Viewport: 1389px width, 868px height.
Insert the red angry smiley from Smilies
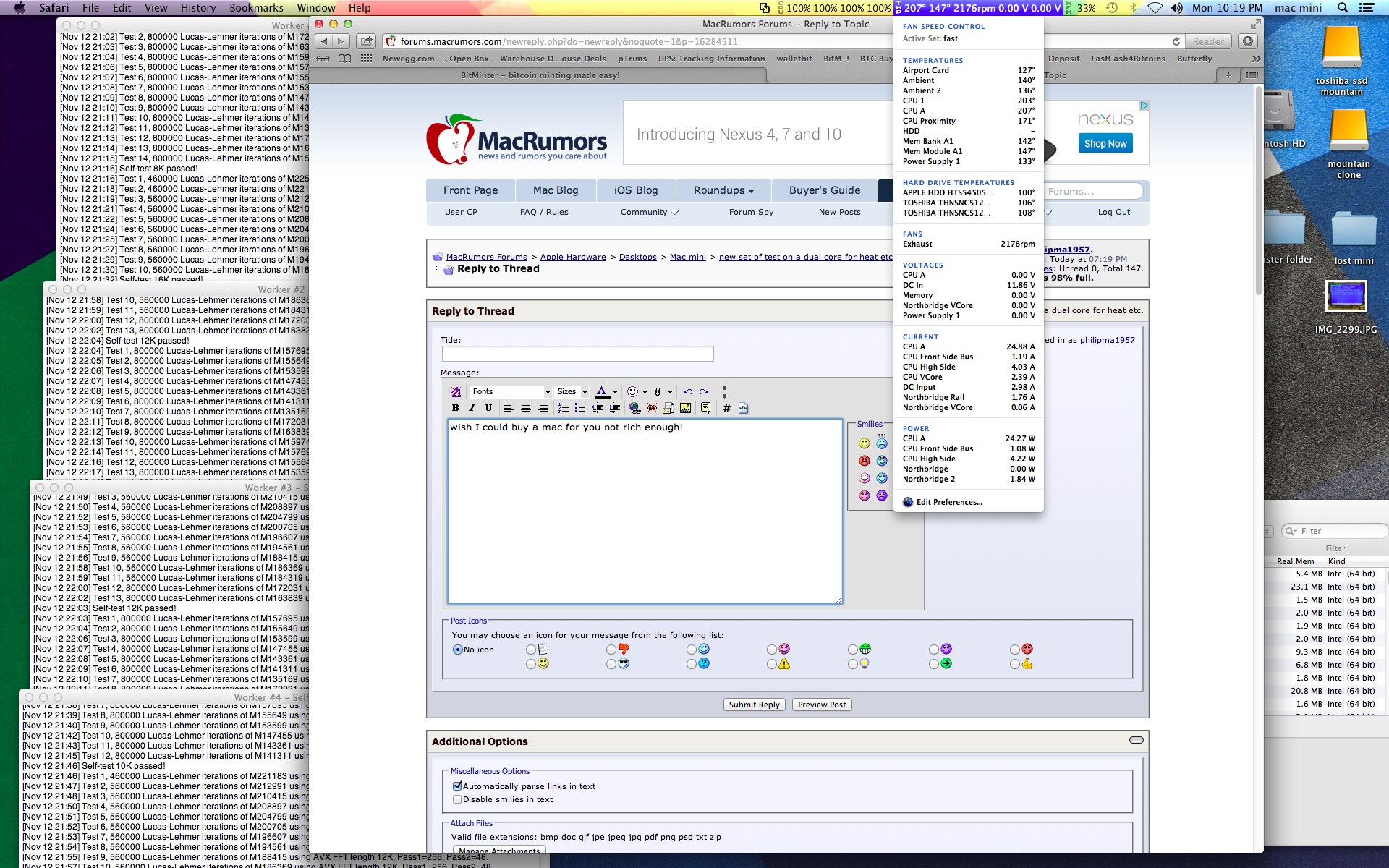point(865,461)
